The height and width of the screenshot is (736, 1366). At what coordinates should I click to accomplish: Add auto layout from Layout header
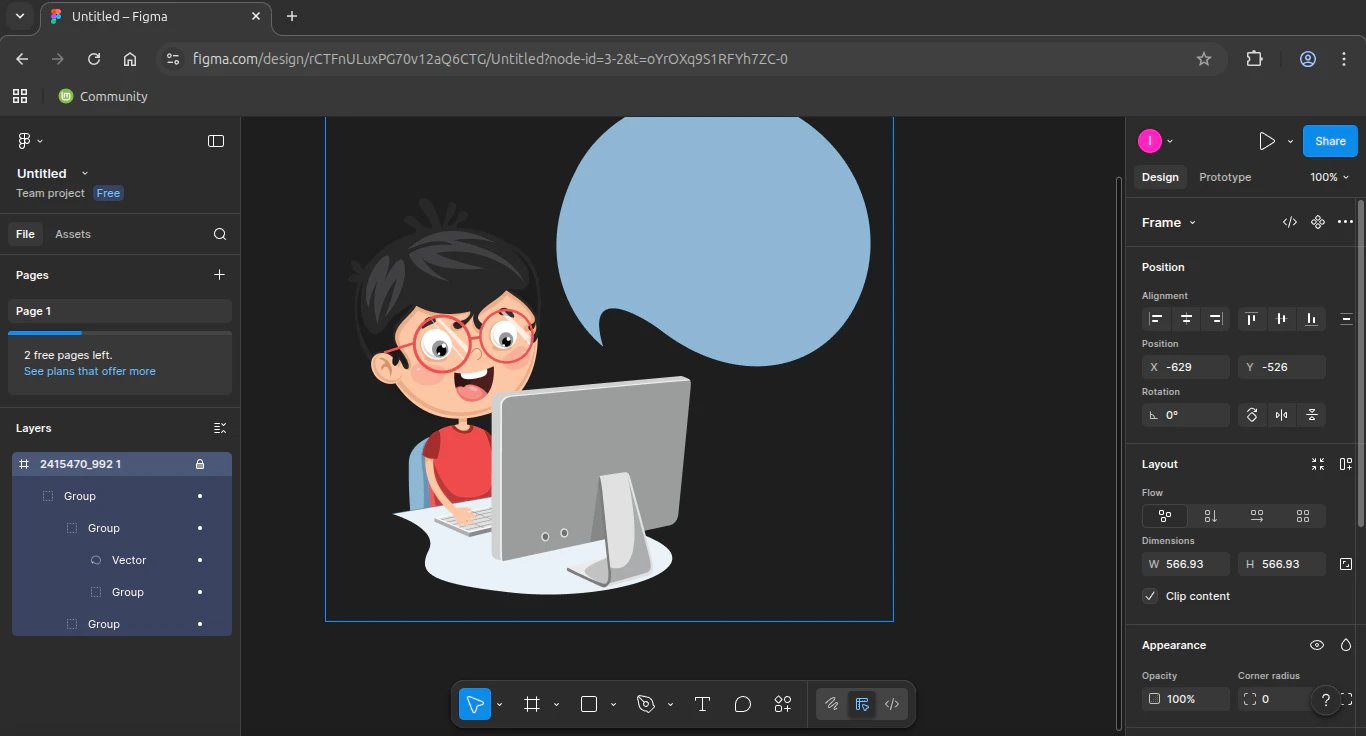pos(1346,464)
